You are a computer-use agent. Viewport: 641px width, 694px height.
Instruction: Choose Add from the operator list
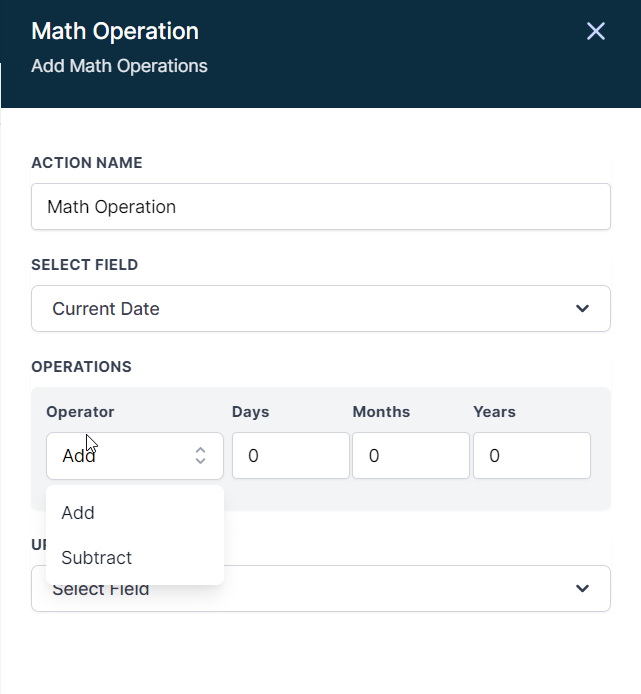click(x=78, y=513)
